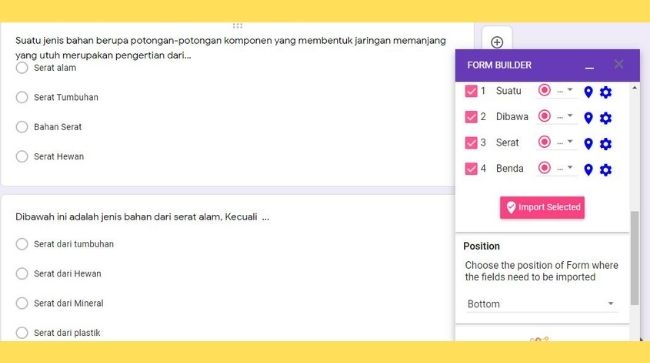
Task: Click the Serat label in Form Builder list
Action: [507, 143]
